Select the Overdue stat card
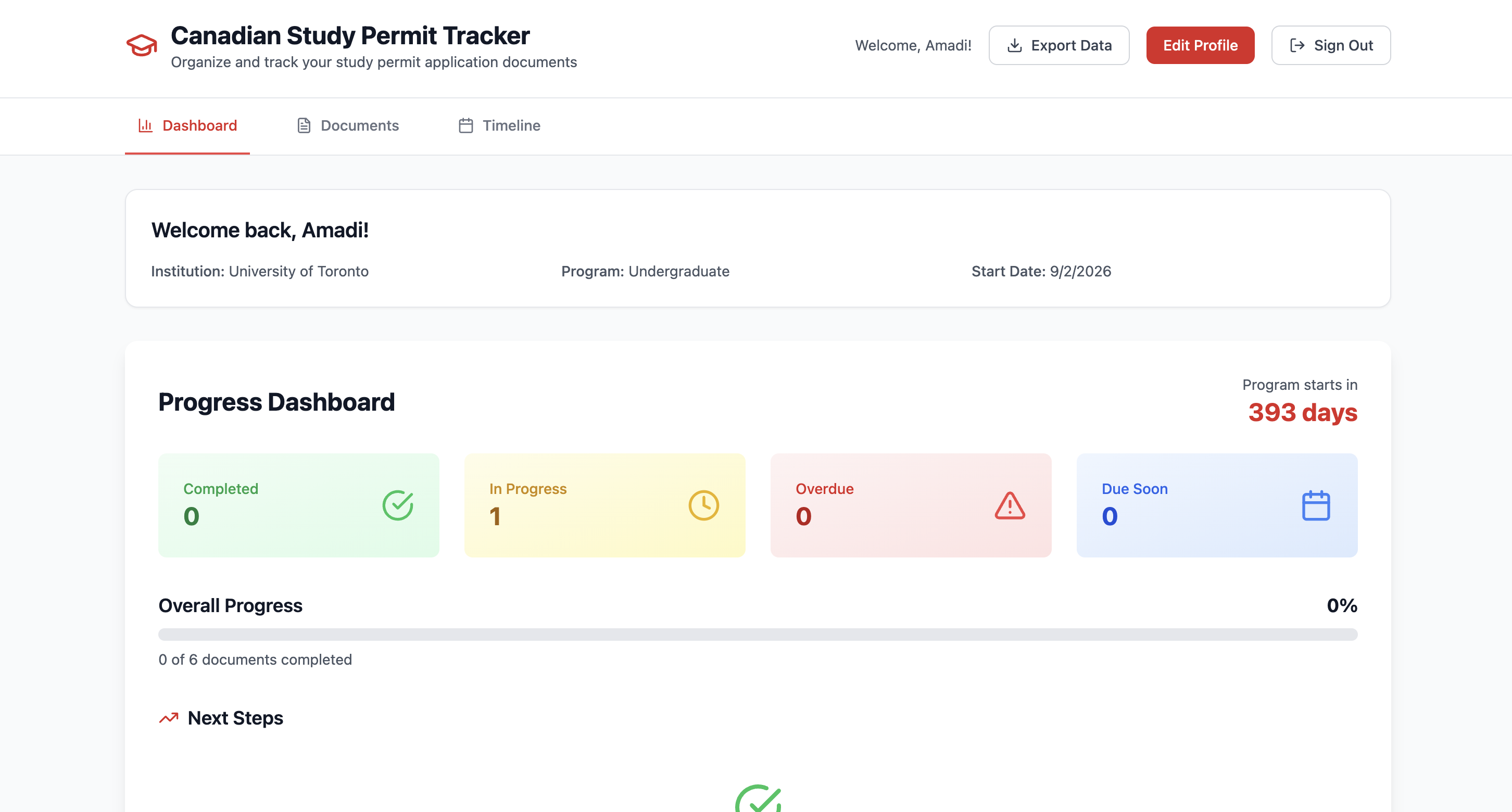 point(911,505)
